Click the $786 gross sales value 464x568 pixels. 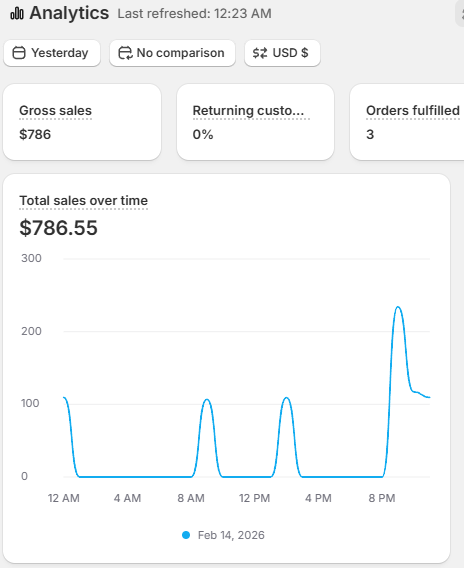pos(35,134)
